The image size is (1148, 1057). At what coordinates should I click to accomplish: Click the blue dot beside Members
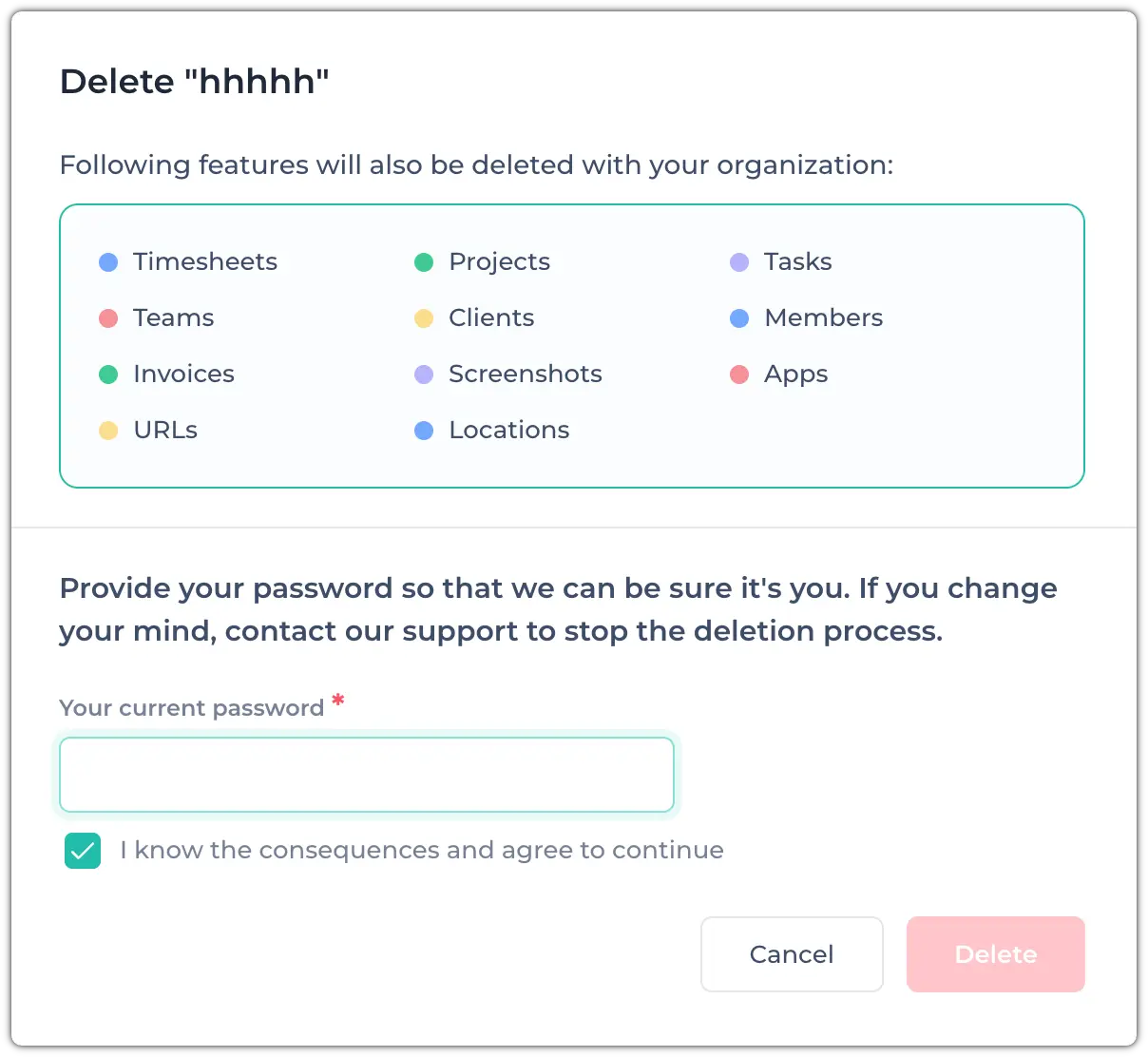coord(739,318)
